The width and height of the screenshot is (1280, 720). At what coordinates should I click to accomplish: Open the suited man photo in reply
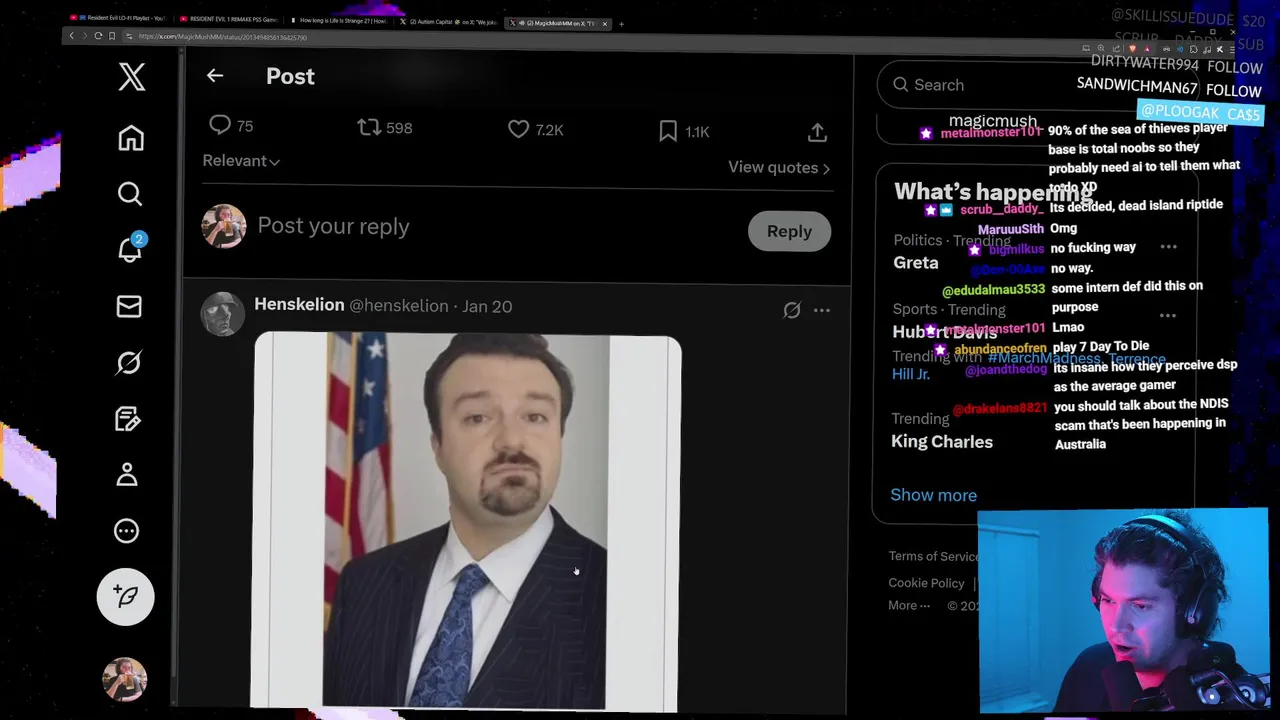click(467, 523)
